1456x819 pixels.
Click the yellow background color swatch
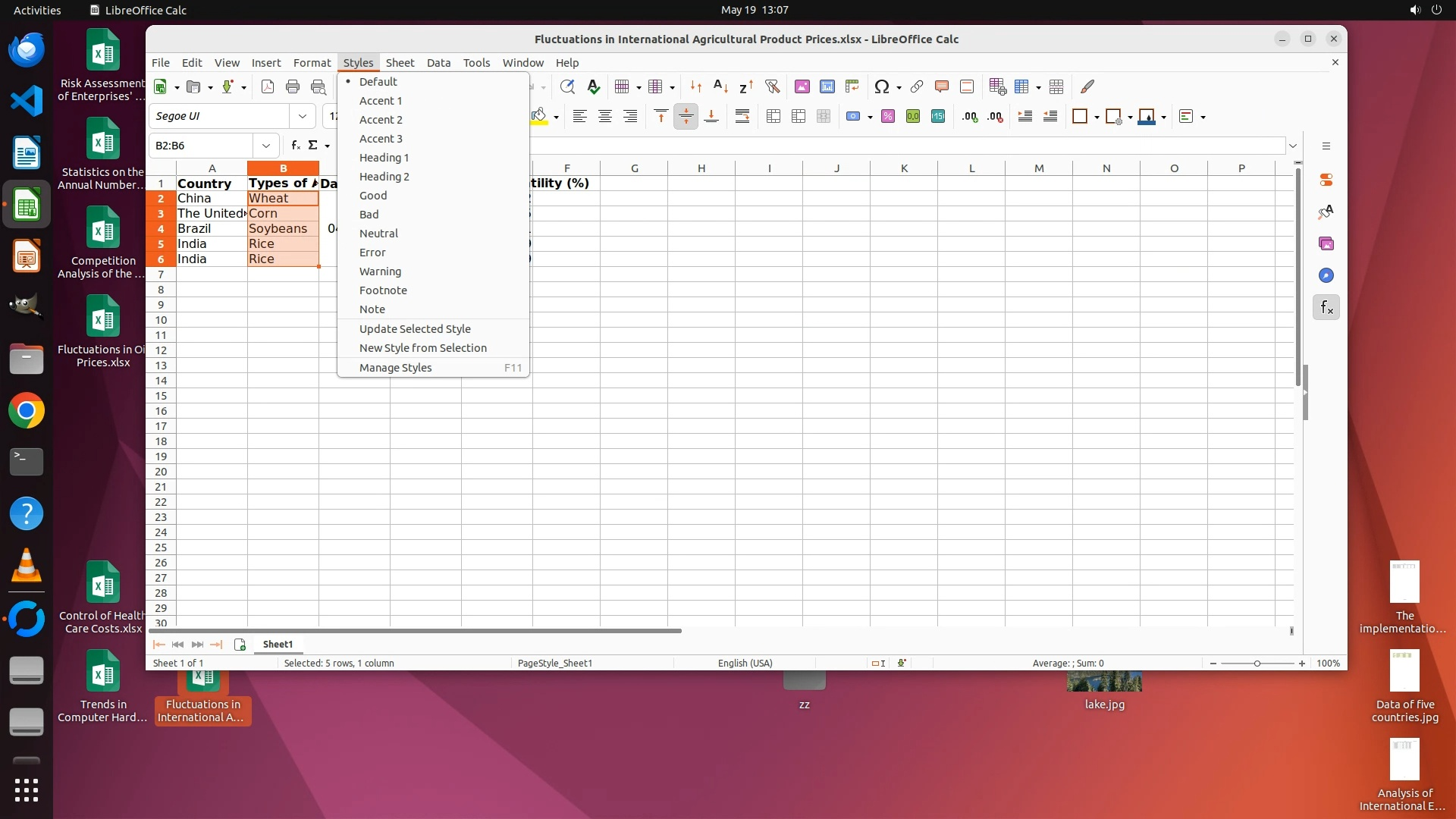click(539, 116)
